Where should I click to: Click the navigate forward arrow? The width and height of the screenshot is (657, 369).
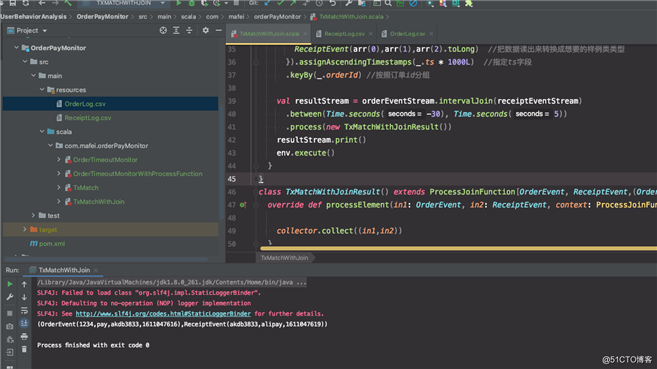tap(55, 3)
